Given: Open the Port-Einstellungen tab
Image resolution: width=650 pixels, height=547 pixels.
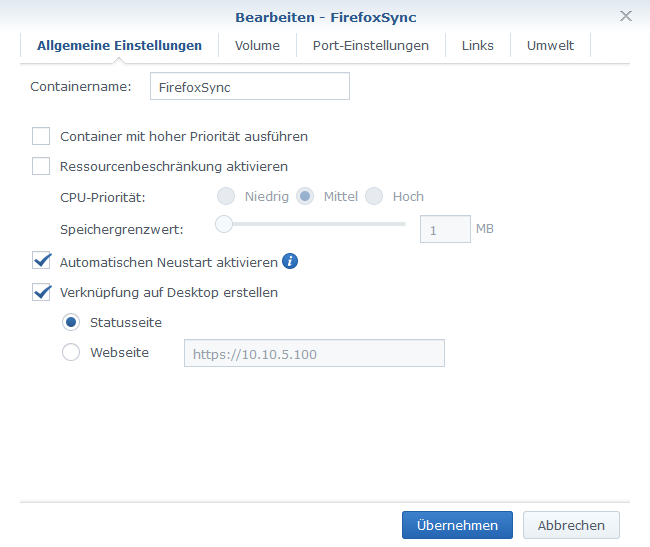Looking at the screenshot, I should pyautogui.click(x=371, y=46).
